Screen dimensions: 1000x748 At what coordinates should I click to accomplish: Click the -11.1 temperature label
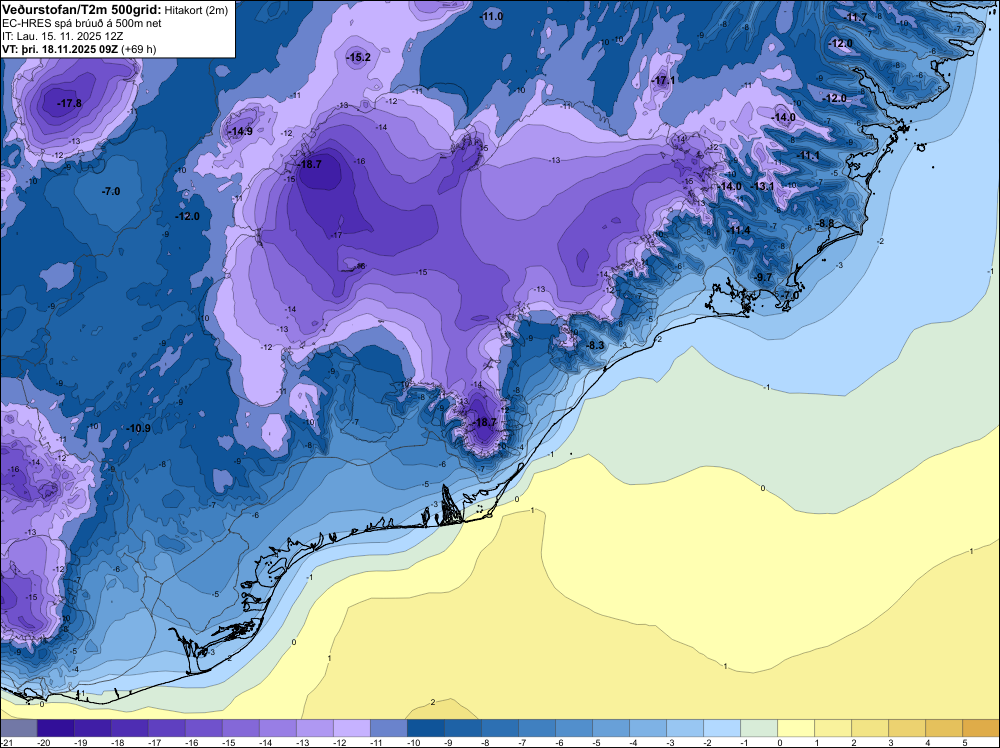[809, 156]
